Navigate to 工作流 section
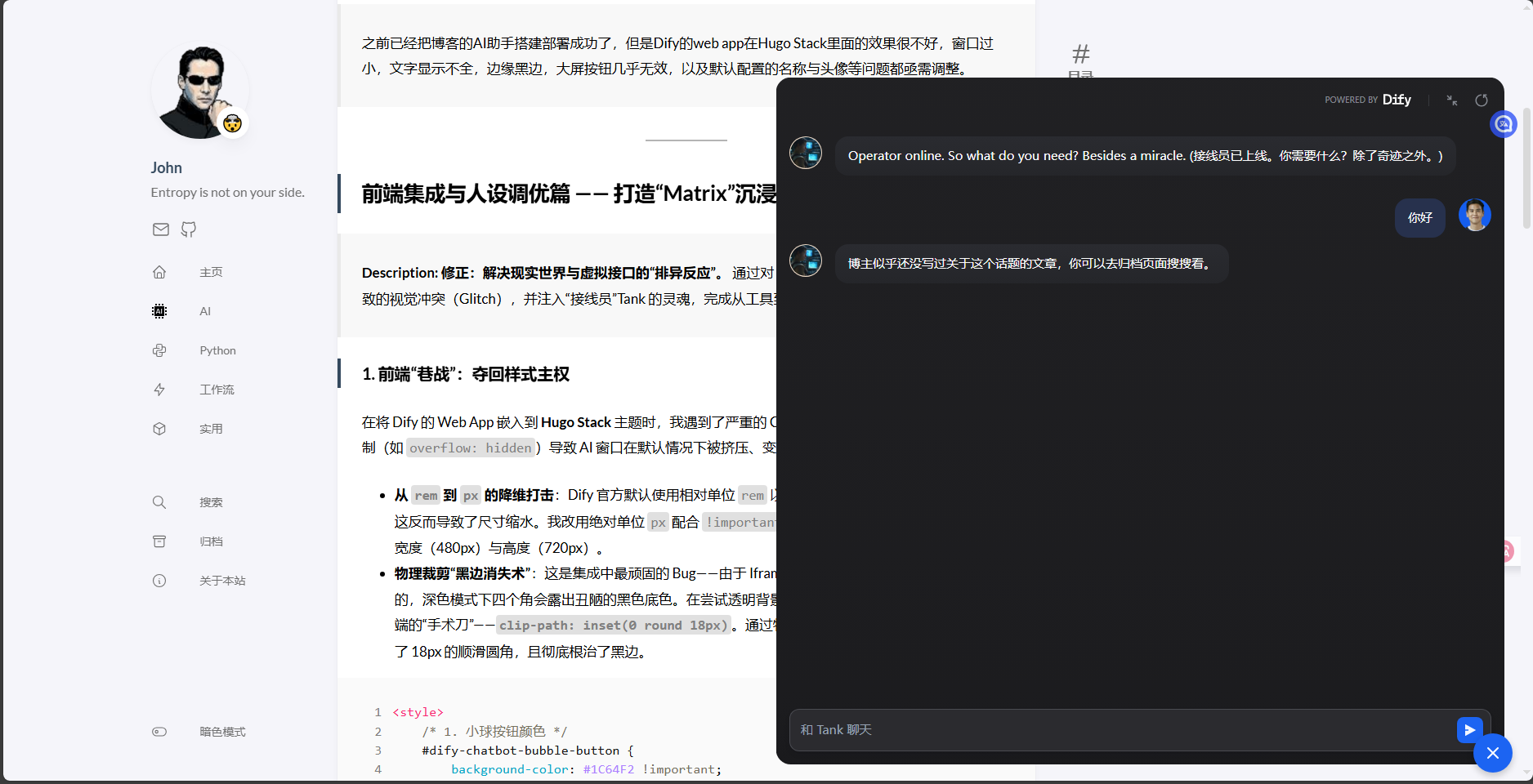The height and width of the screenshot is (784, 1533). coord(216,390)
